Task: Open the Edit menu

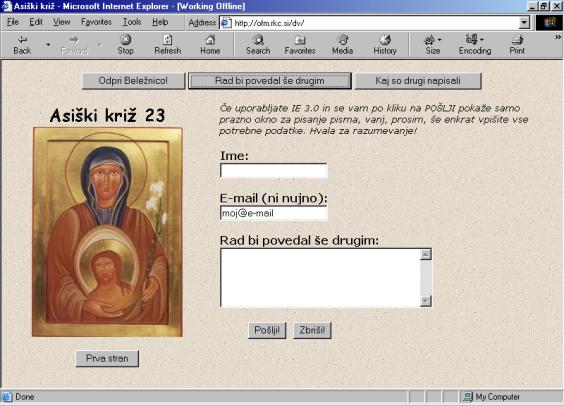Action: click(36, 22)
